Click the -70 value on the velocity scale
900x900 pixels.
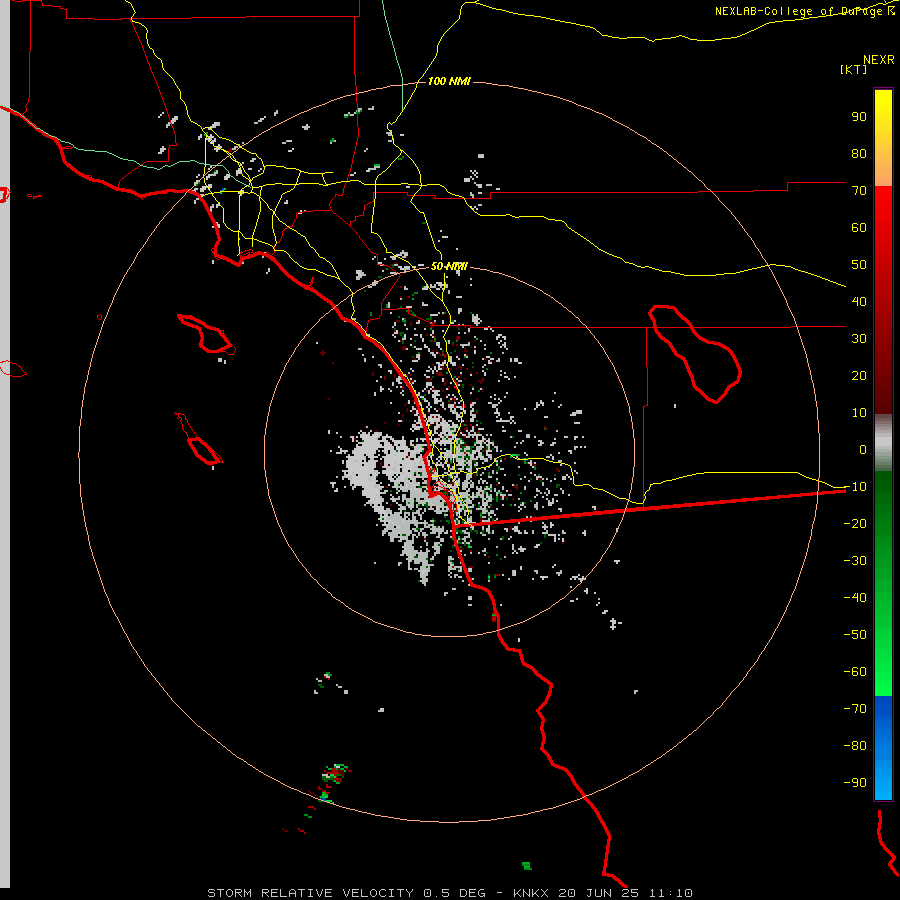point(855,708)
